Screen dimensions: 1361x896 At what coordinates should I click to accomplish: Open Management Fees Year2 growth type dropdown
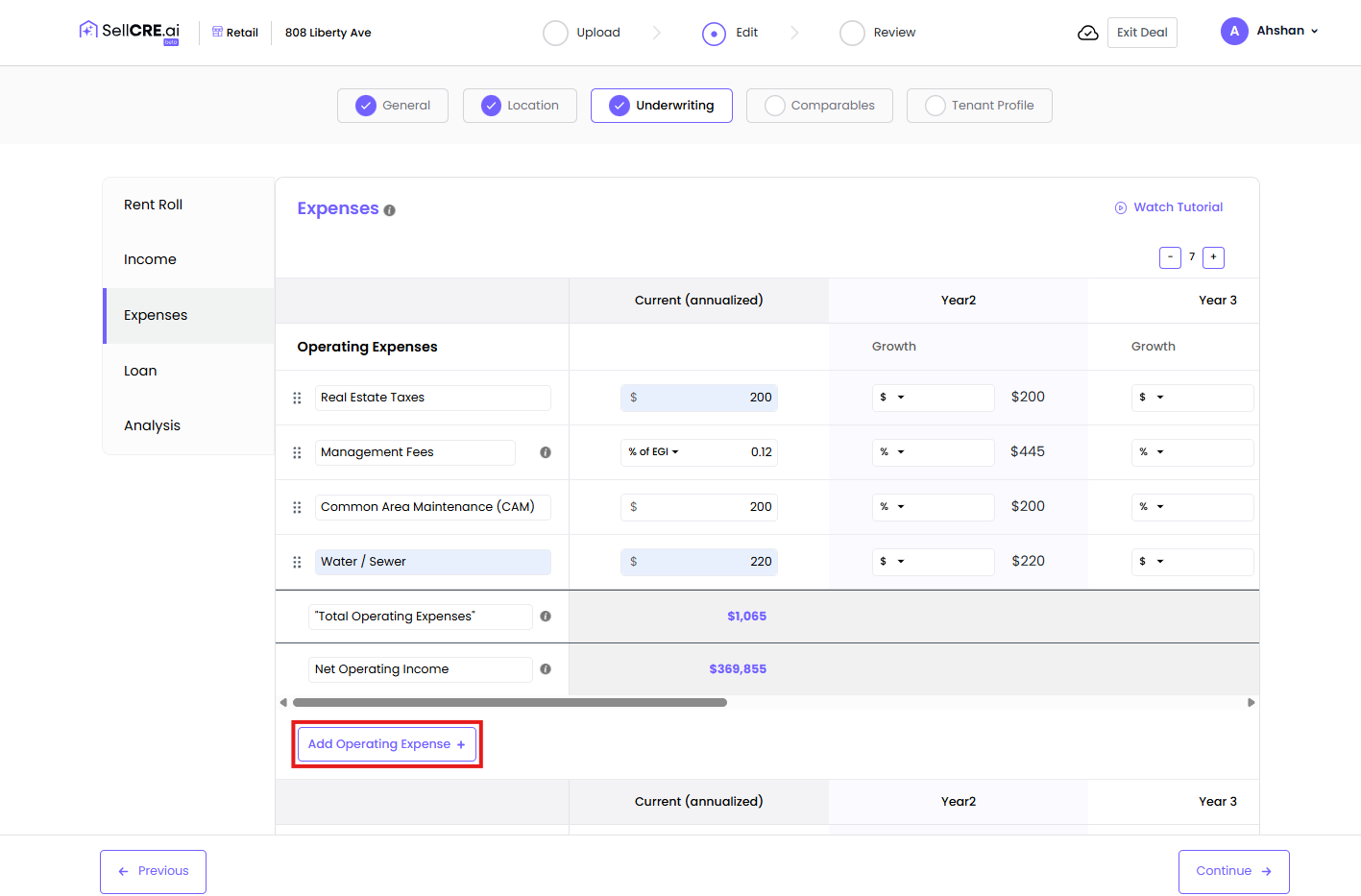[x=892, y=452]
